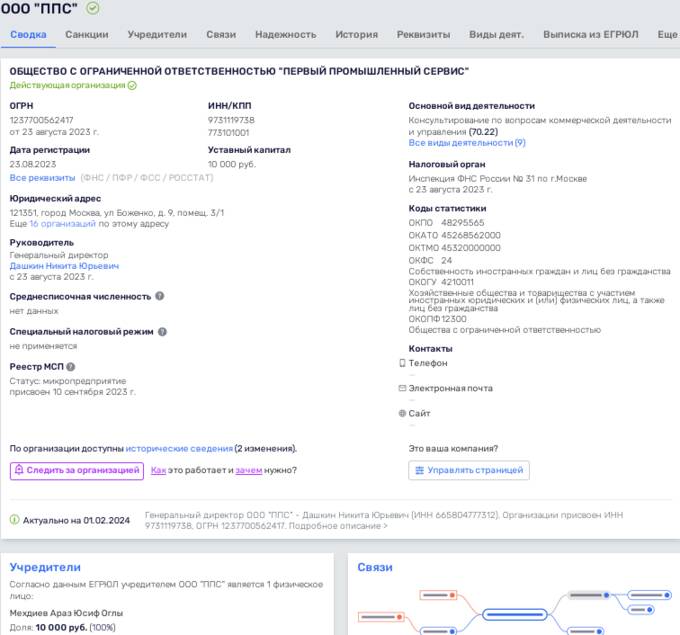Click the envelope icon beside Электронная почта
Image resolution: width=680 pixels, height=635 pixels.
[x=402, y=388]
